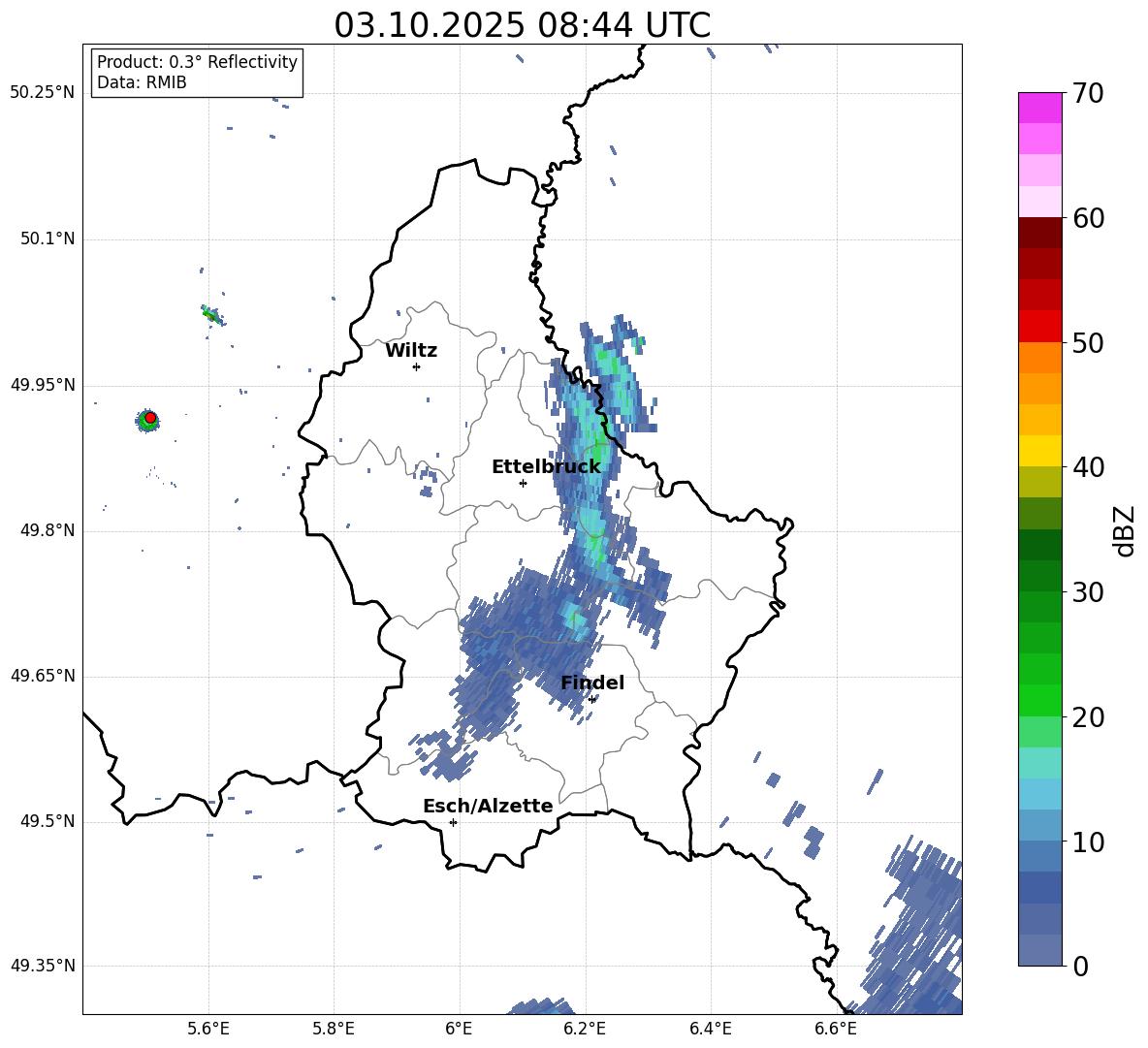The image size is (1148, 1048).
Task: Click the Esch/Alzette location cross marker
Action: coord(453,822)
